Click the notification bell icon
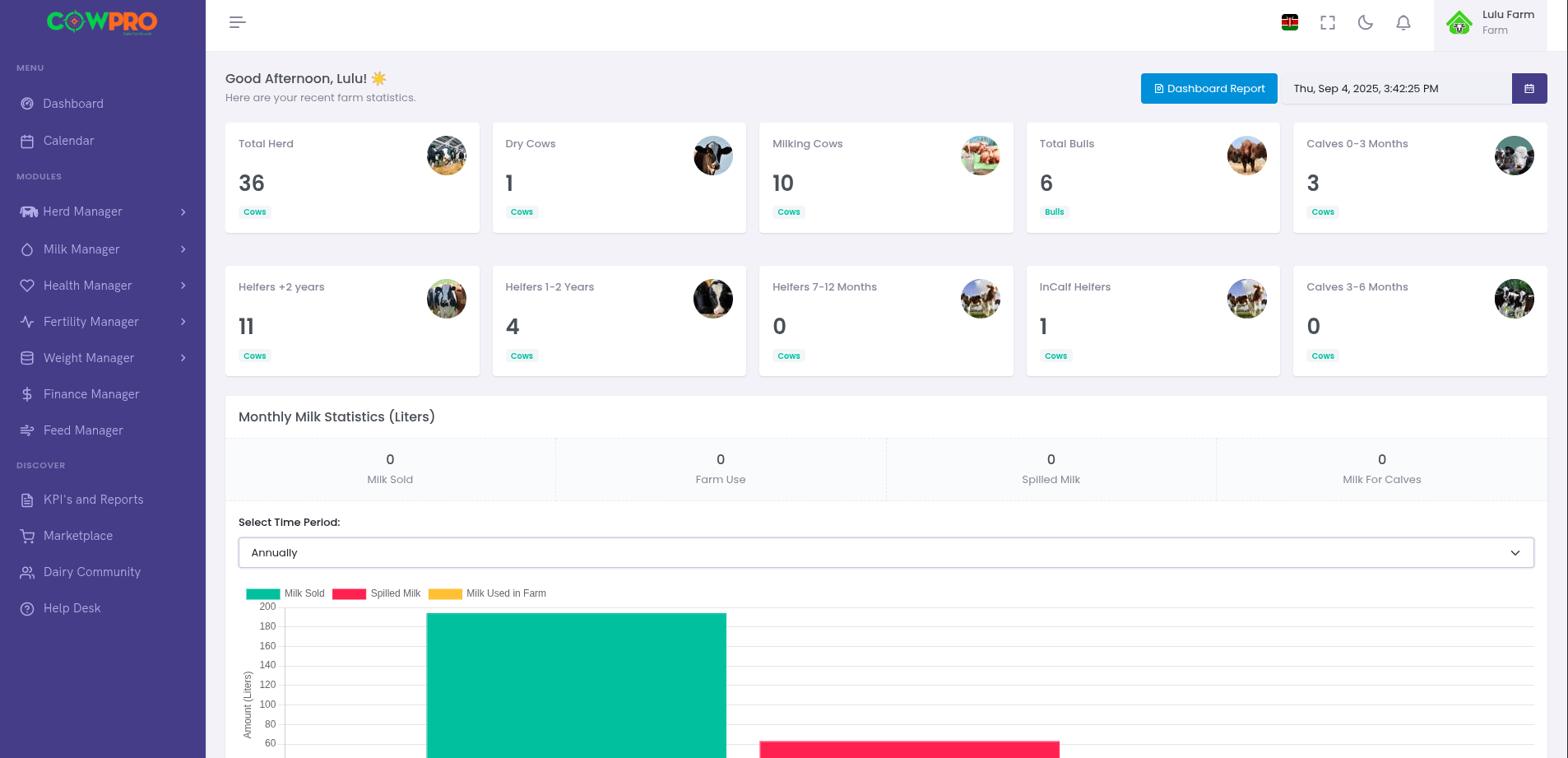The width and height of the screenshot is (1568, 758). click(x=1403, y=23)
